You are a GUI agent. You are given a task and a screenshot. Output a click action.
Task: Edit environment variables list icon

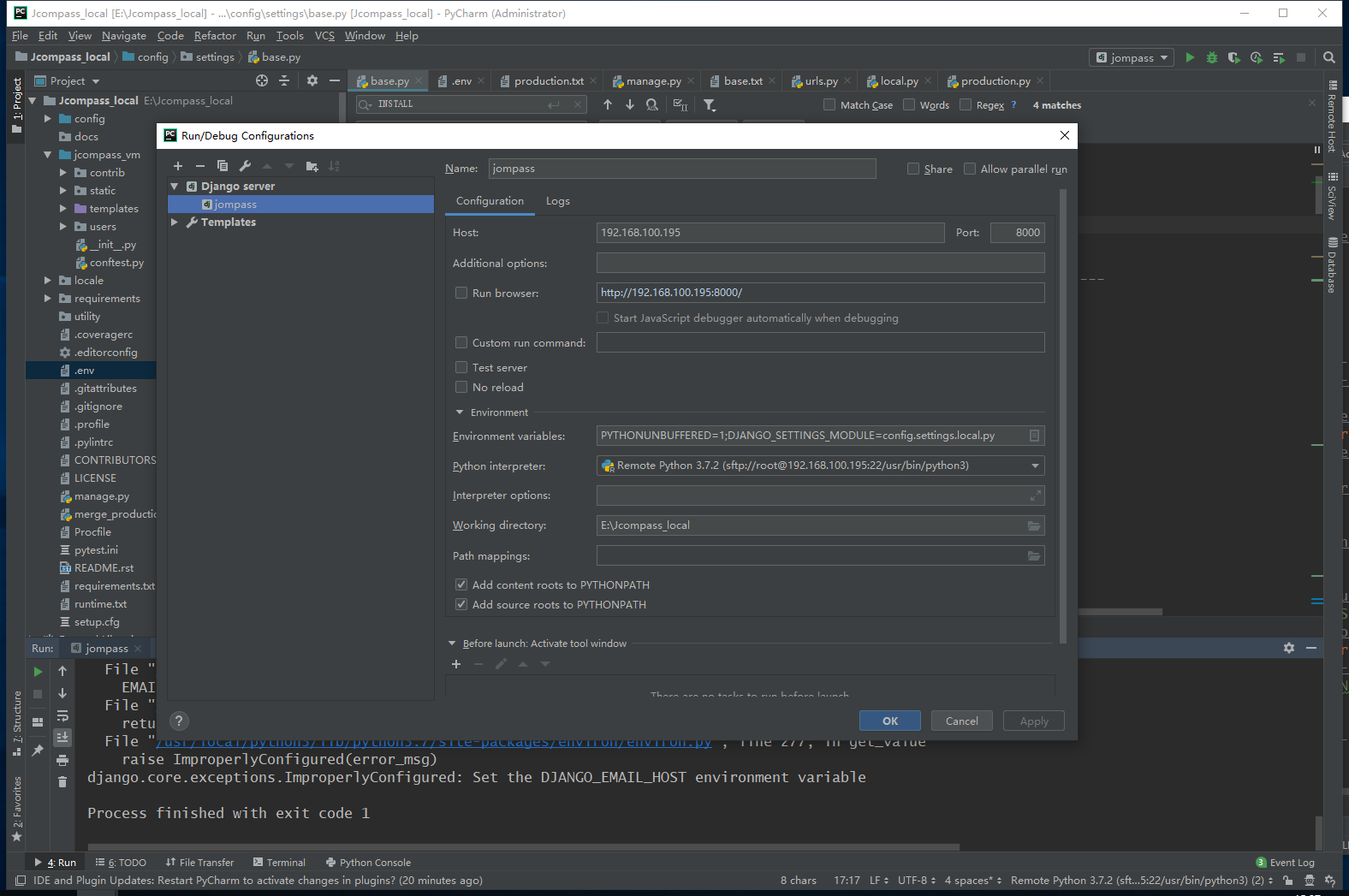coord(1034,436)
